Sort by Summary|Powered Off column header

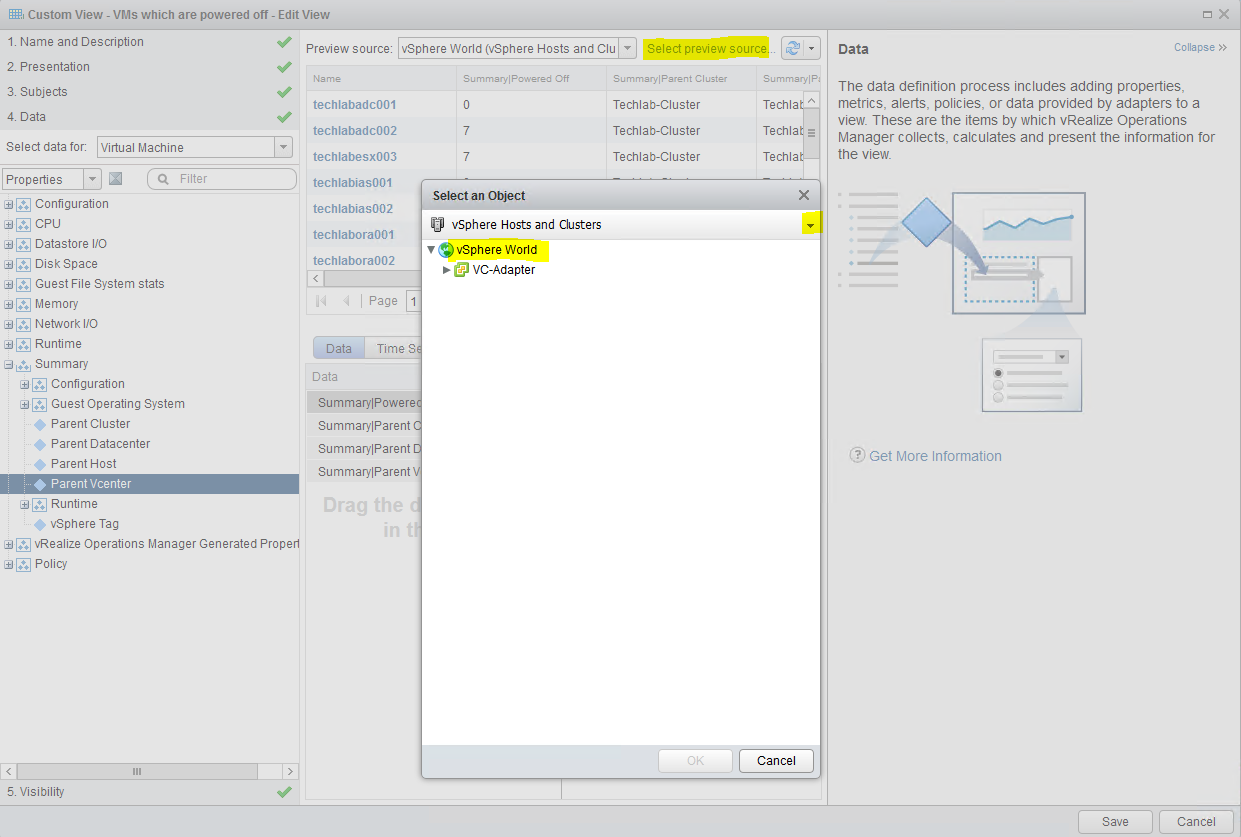tap(531, 78)
